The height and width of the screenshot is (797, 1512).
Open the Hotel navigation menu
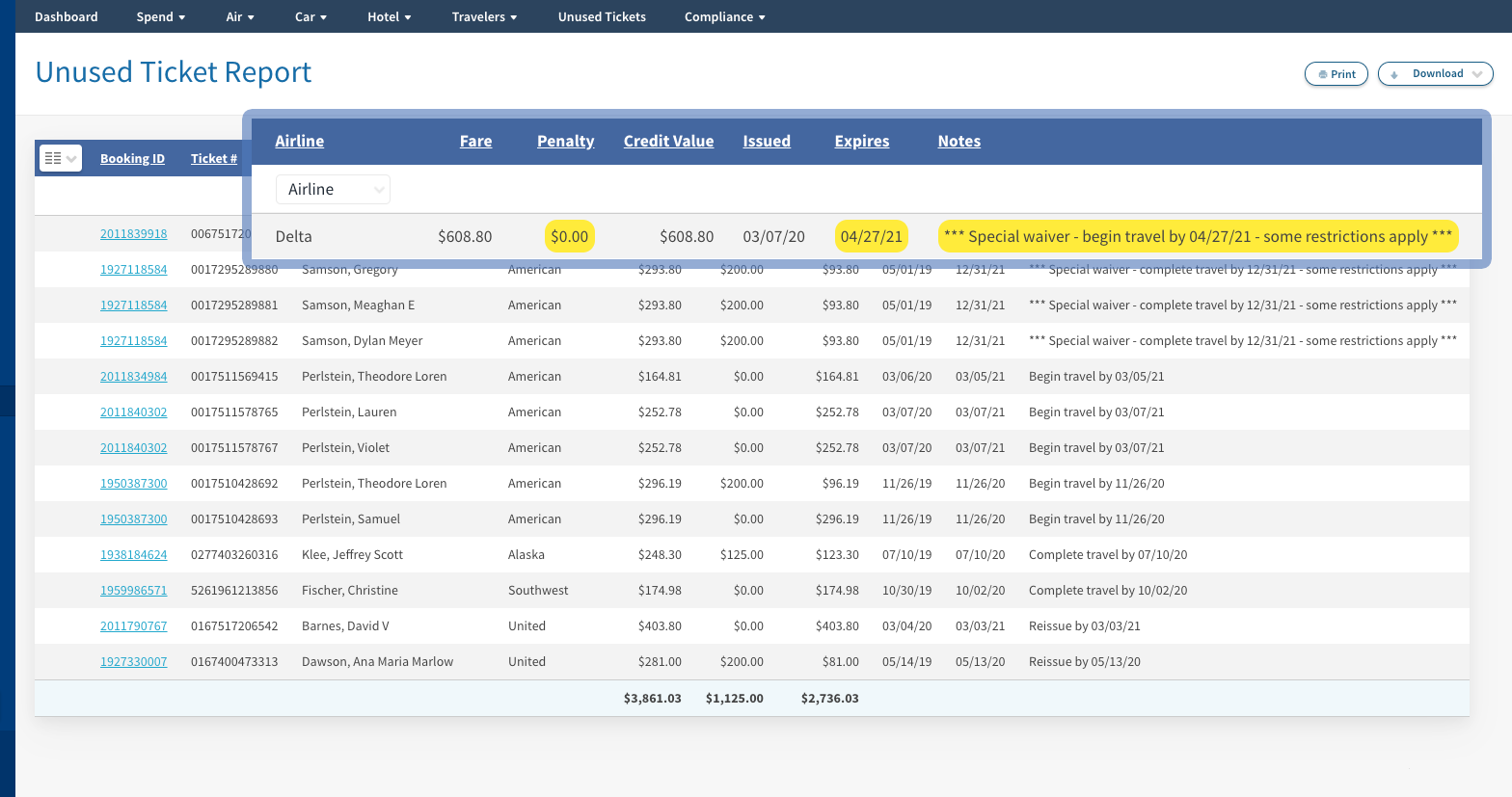389,17
